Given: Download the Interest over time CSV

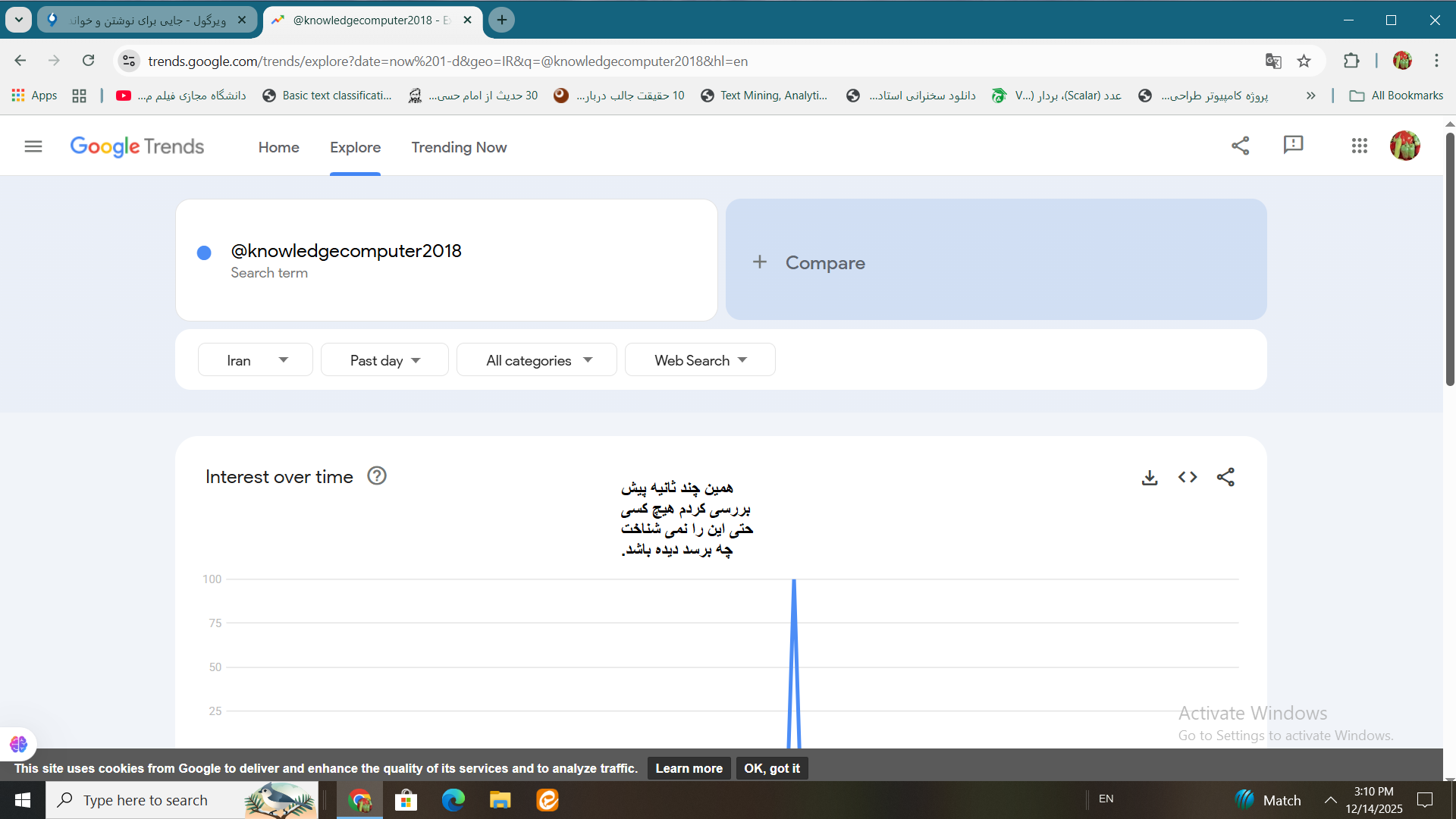Looking at the screenshot, I should click(x=1150, y=477).
